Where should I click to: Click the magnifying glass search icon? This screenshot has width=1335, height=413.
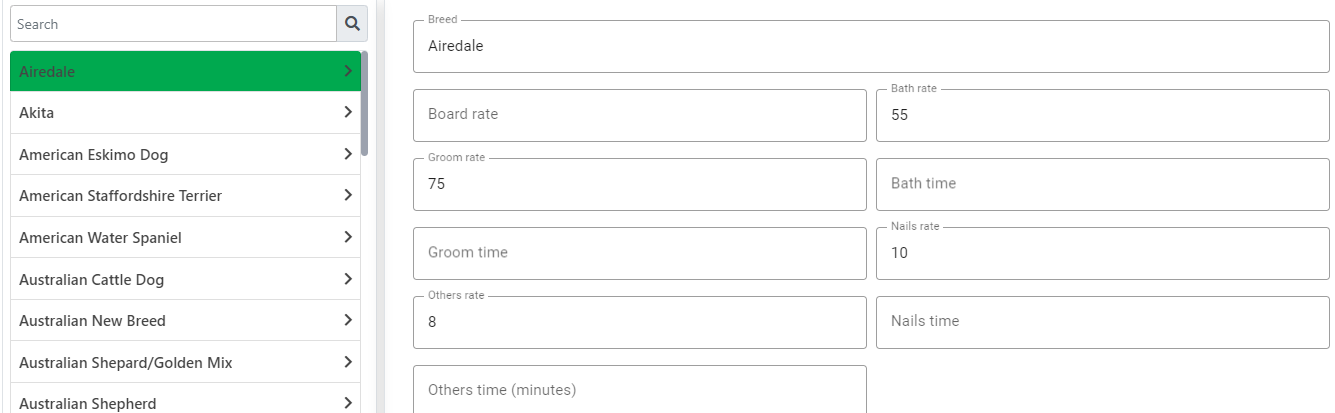352,23
